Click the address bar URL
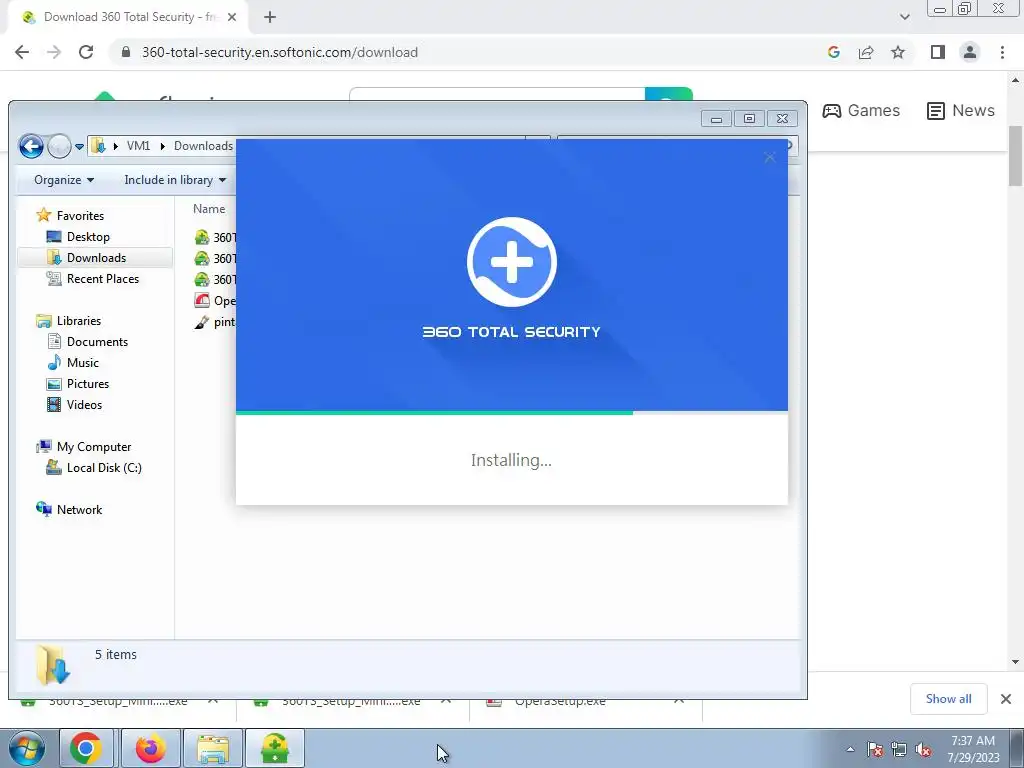The height and width of the screenshot is (768, 1024). point(280,52)
